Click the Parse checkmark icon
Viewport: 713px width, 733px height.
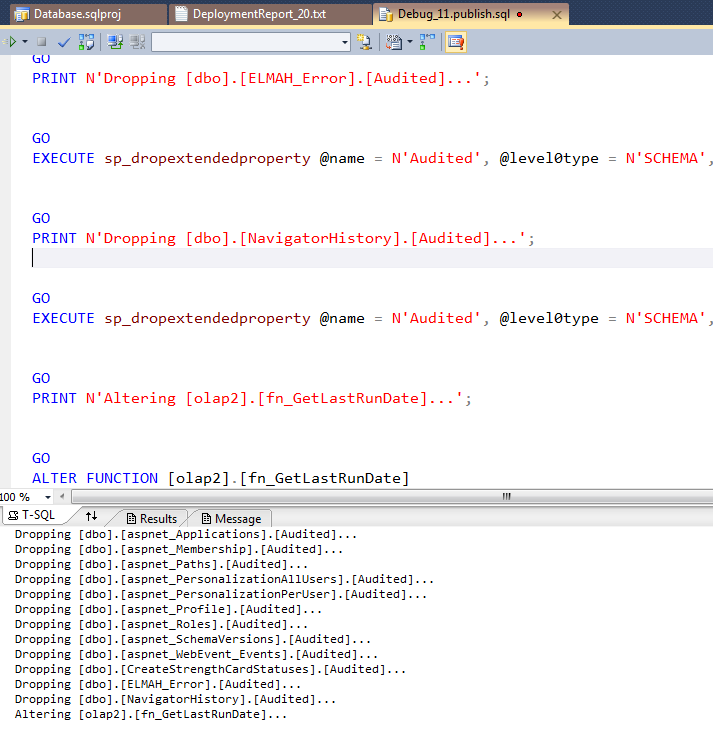pyautogui.click(x=64, y=43)
